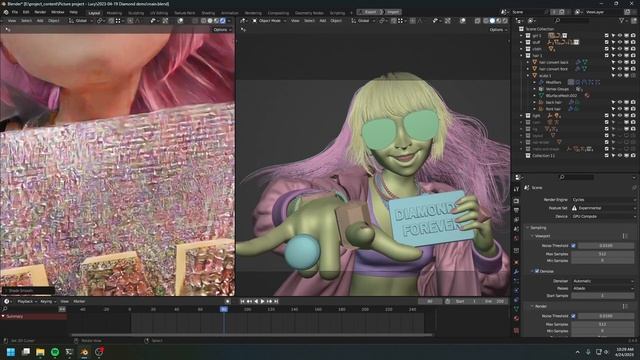
Task: Toggle X-ray in the right viewport header
Action: (477, 20)
